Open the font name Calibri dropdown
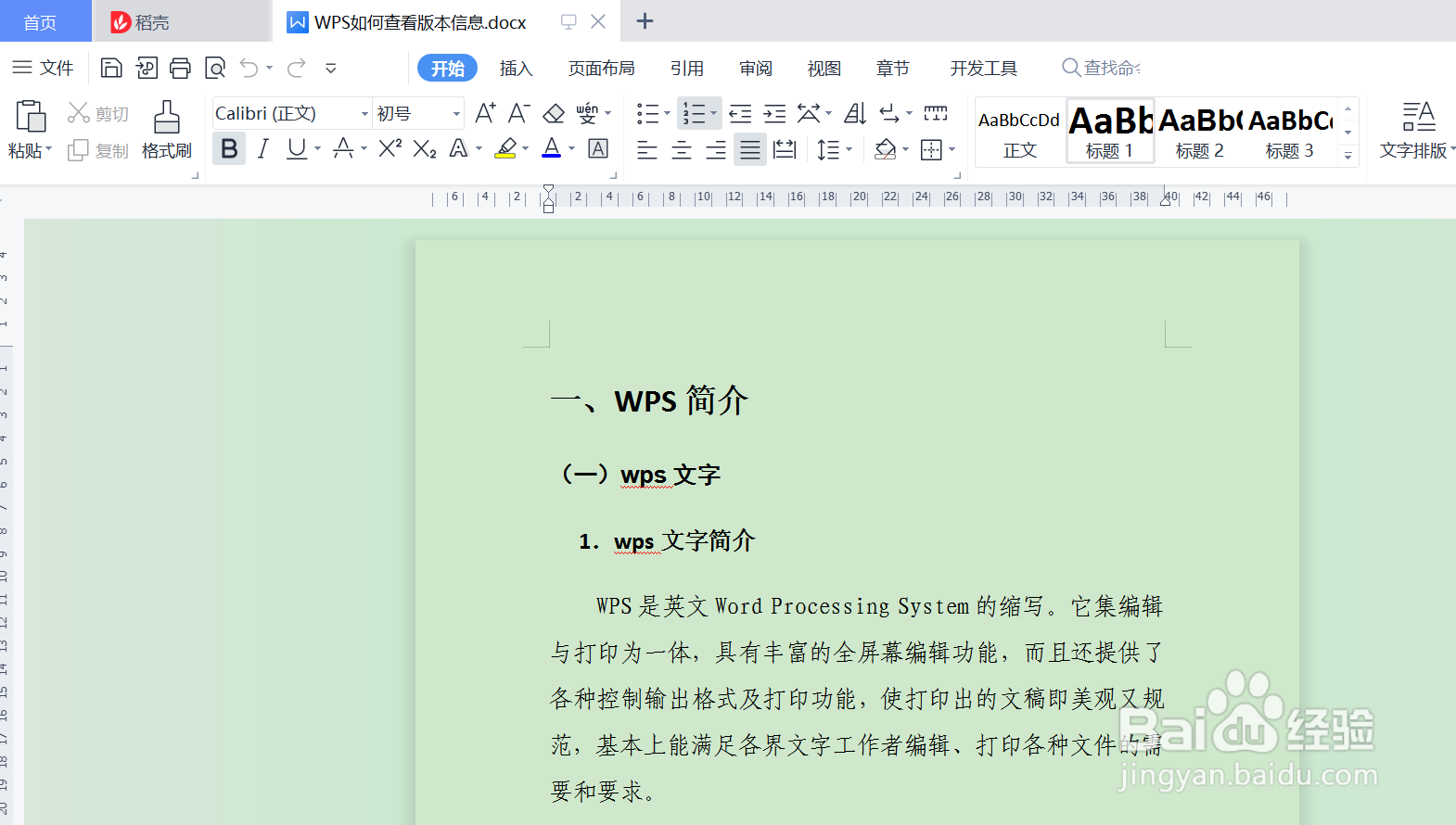The height and width of the screenshot is (825, 1456). 364,113
